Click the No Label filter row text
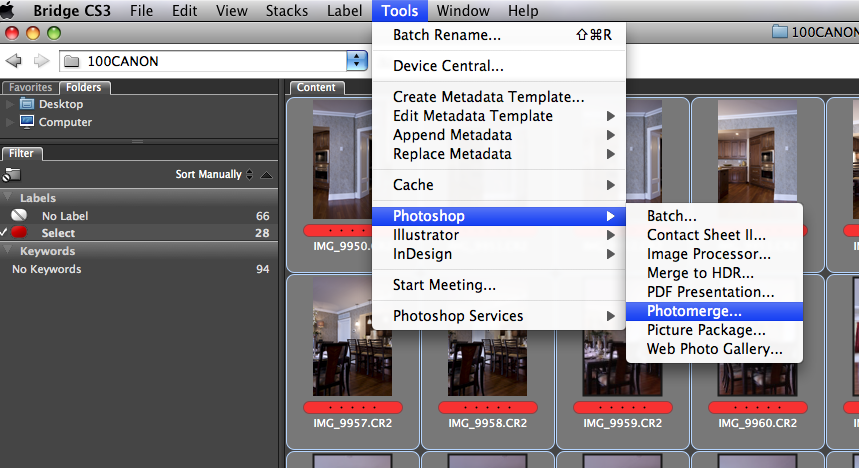The image size is (859, 468). click(65, 216)
